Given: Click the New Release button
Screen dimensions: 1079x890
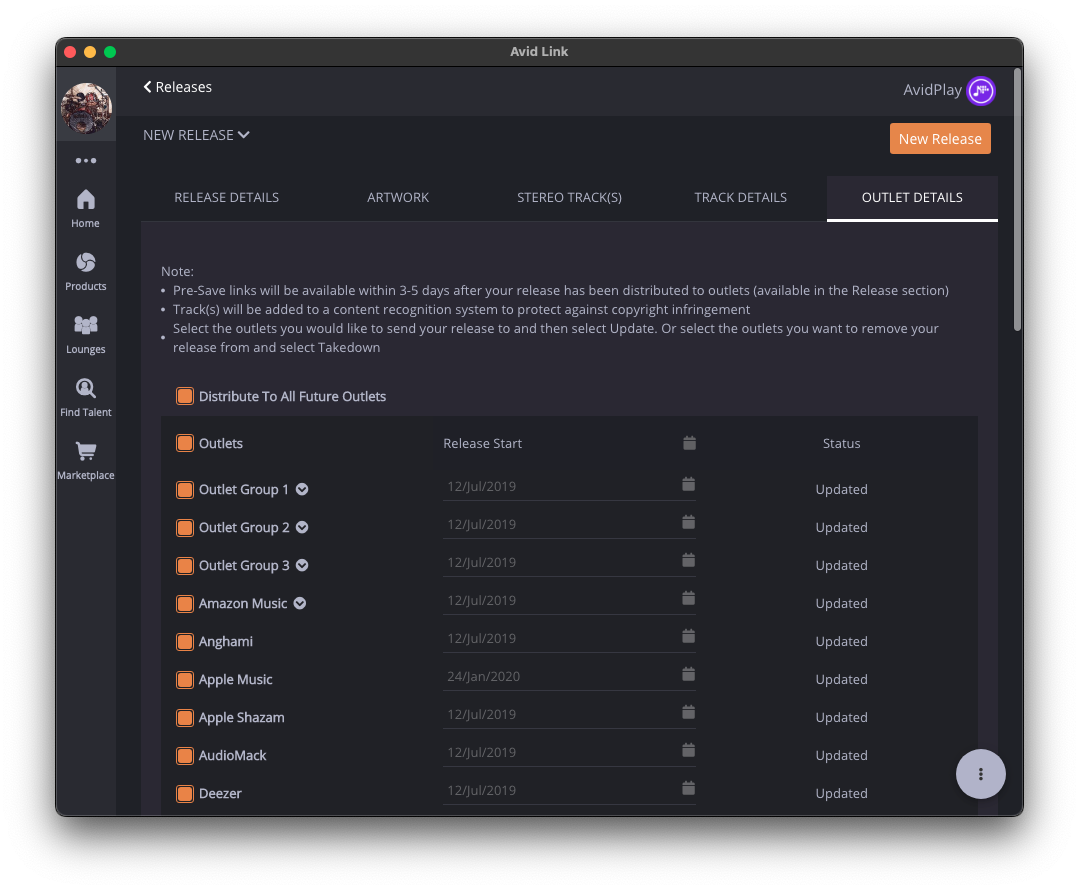Looking at the screenshot, I should tap(940, 138).
